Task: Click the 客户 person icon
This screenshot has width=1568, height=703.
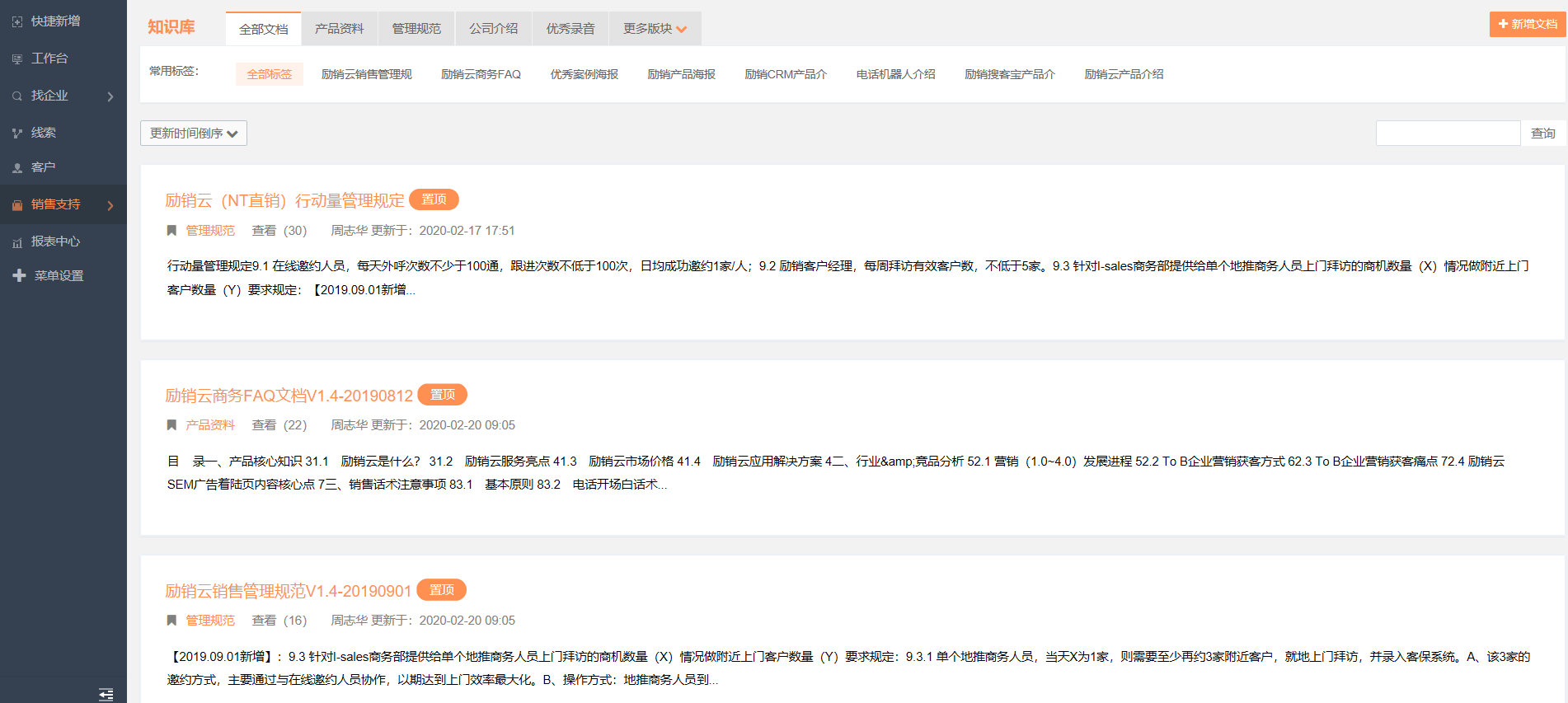Action: click(x=16, y=168)
